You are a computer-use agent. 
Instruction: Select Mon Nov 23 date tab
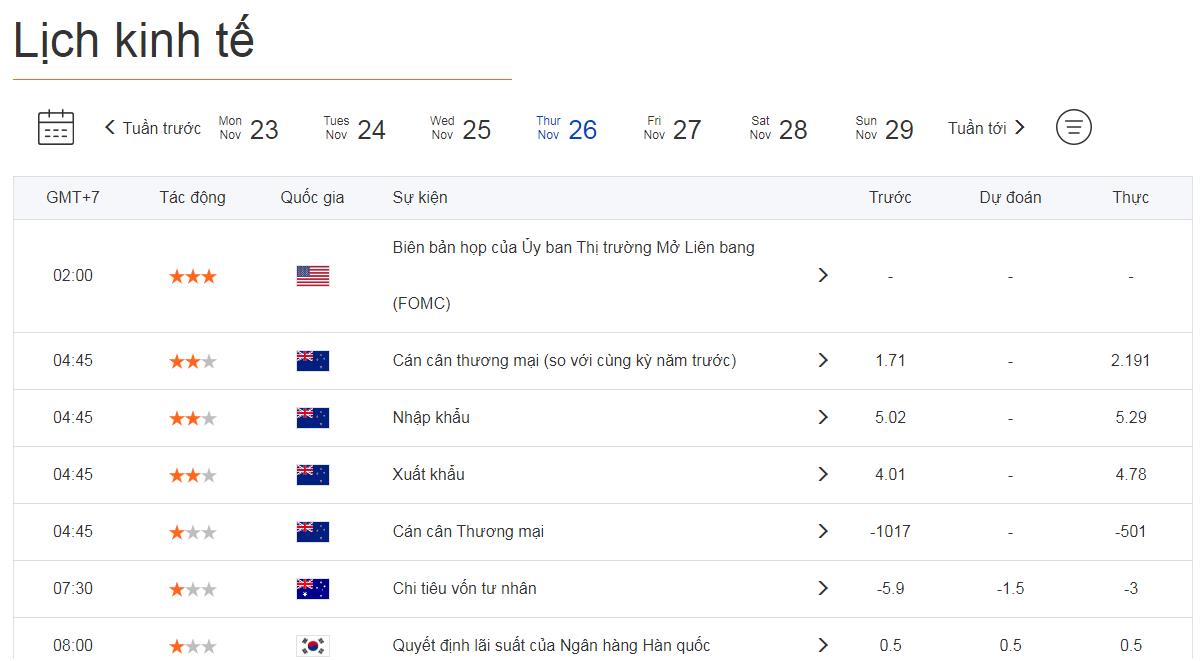[x=249, y=129]
